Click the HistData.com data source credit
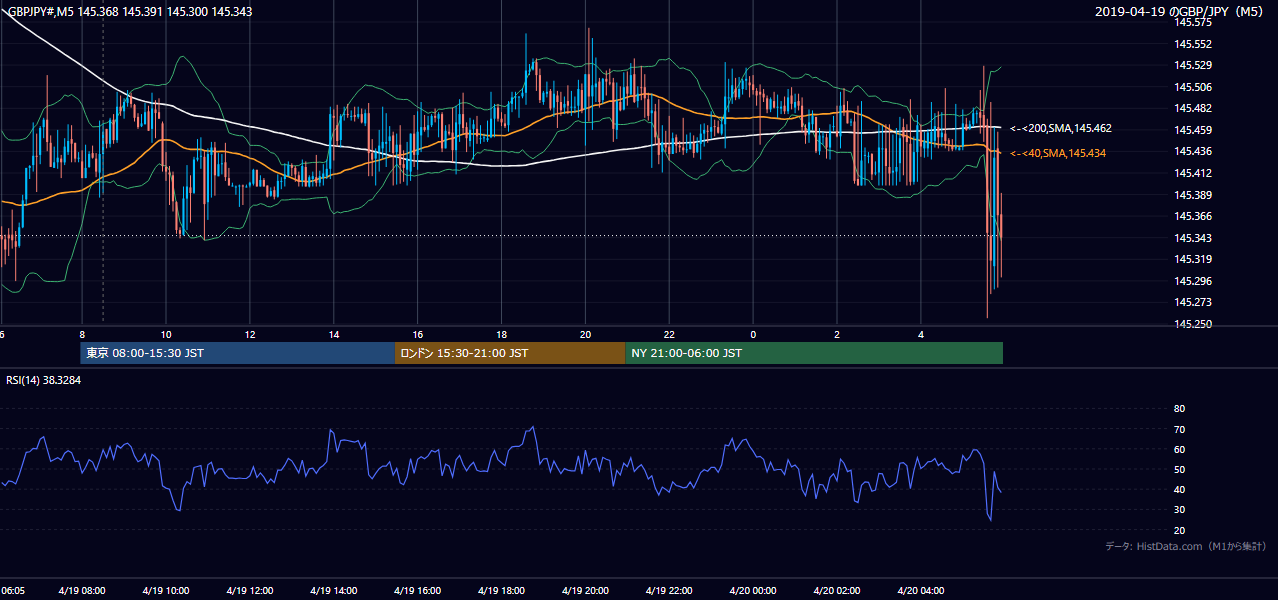Image resolution: width=1278 pixels, height=600 pixels. pos(1186,546)
